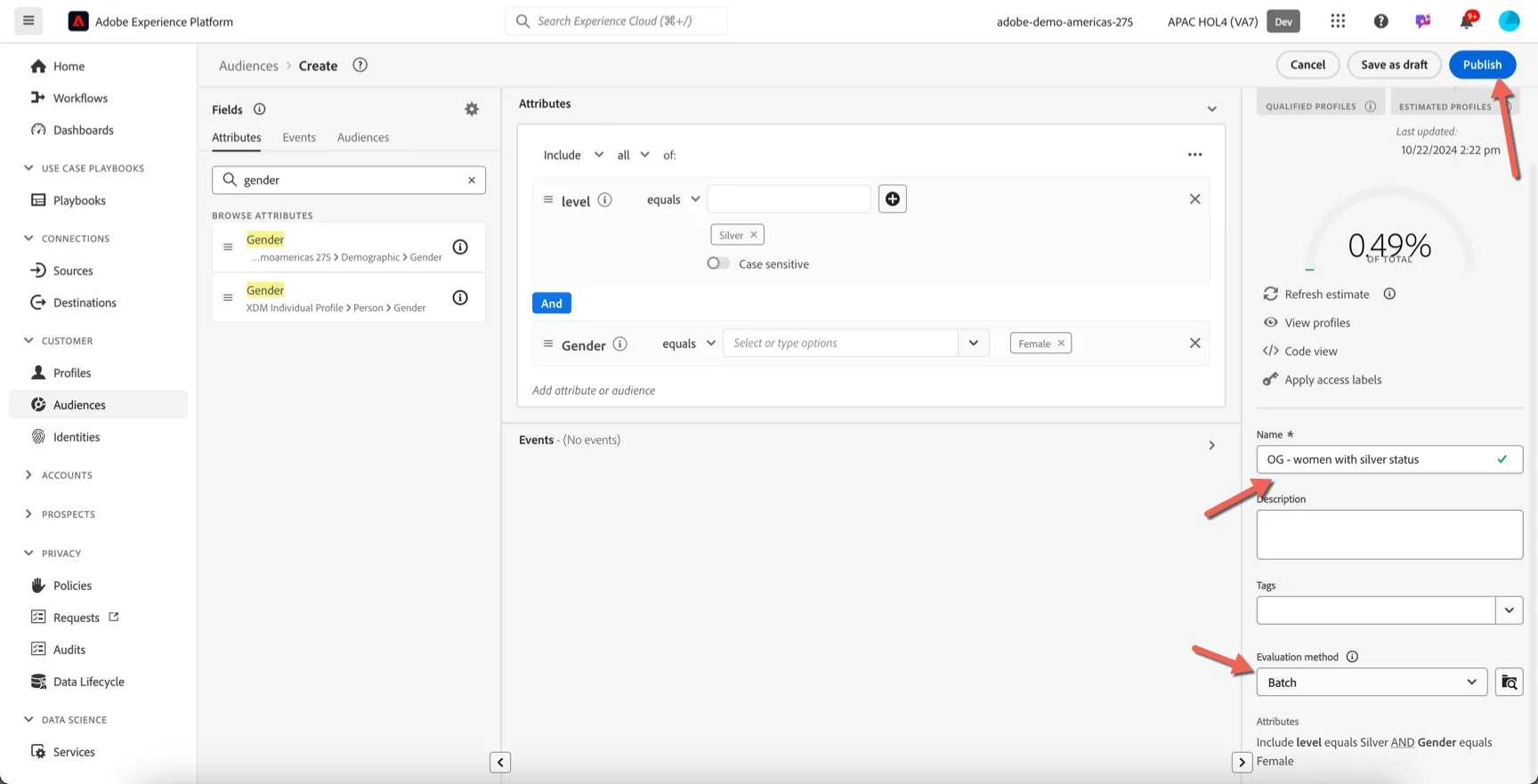
Task: Toggle the Case sensitive switch
Action: 718,263
